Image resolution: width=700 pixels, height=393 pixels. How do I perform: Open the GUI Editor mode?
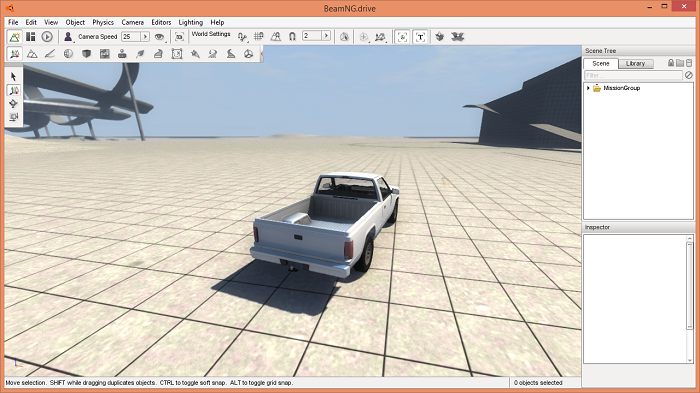click(x=30, y=37)
